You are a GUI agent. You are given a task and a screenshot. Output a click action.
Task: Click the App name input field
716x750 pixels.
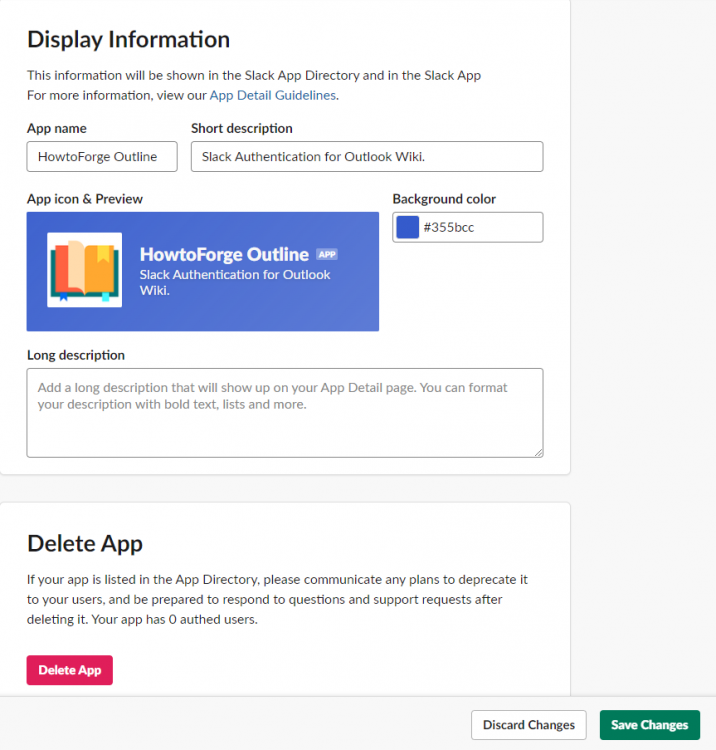(102, 156)
